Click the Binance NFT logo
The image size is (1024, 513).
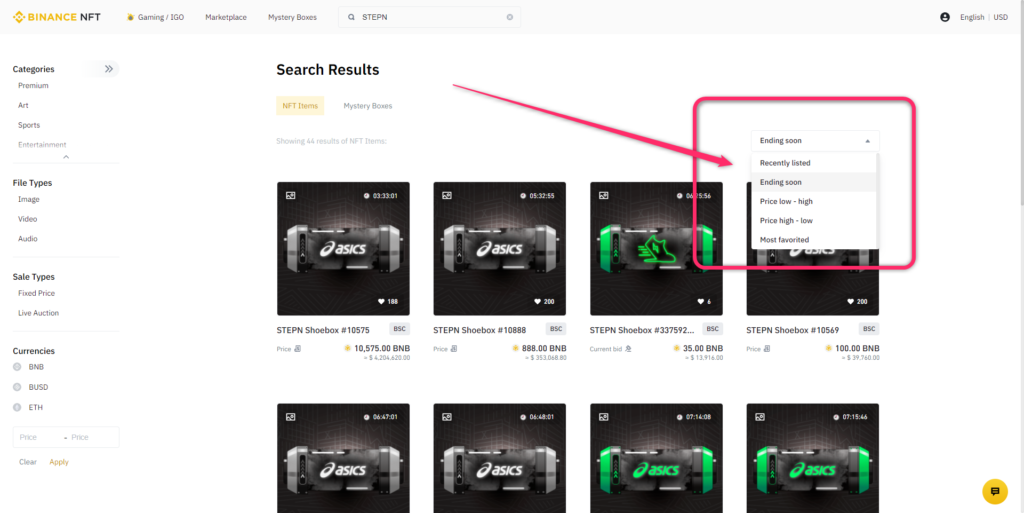(57, 17)
